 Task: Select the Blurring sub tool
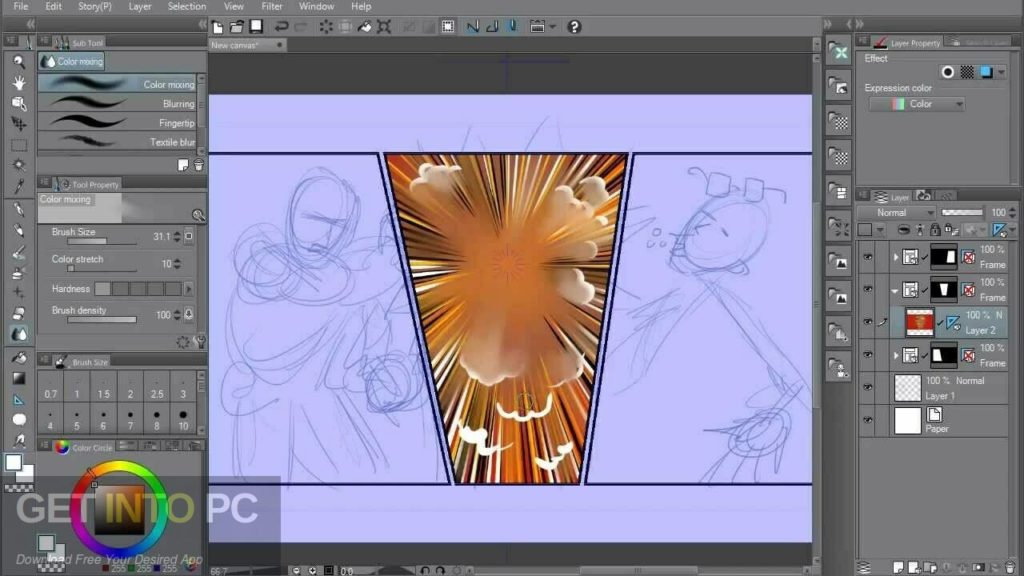120,104
